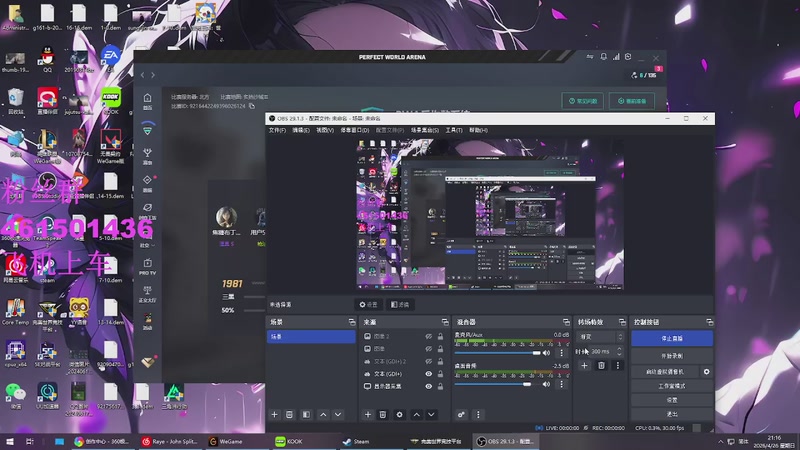Open 桌面音频 channel options menu
Screen dimensions: 800x450
point(561,384)
